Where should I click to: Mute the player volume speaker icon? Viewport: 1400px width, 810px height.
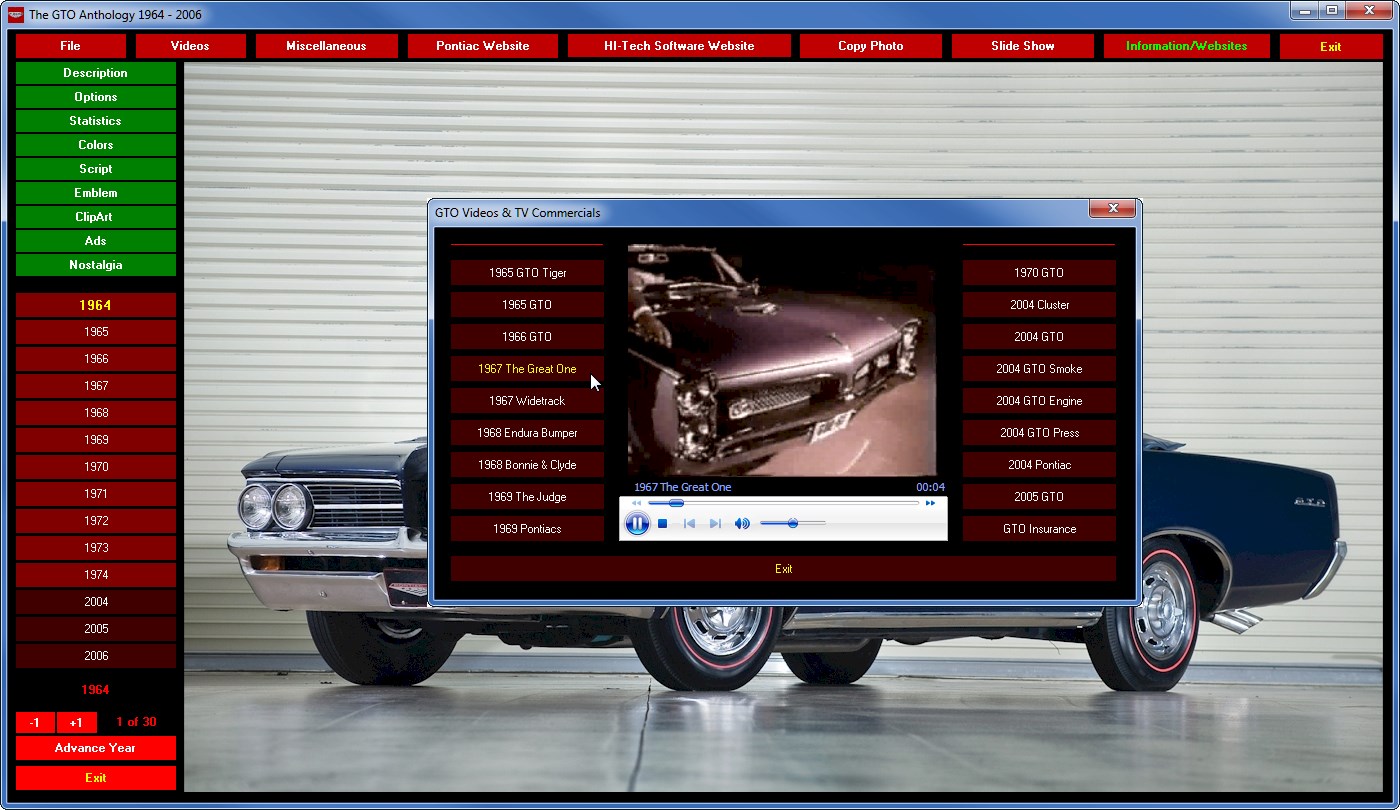point(742,523)
